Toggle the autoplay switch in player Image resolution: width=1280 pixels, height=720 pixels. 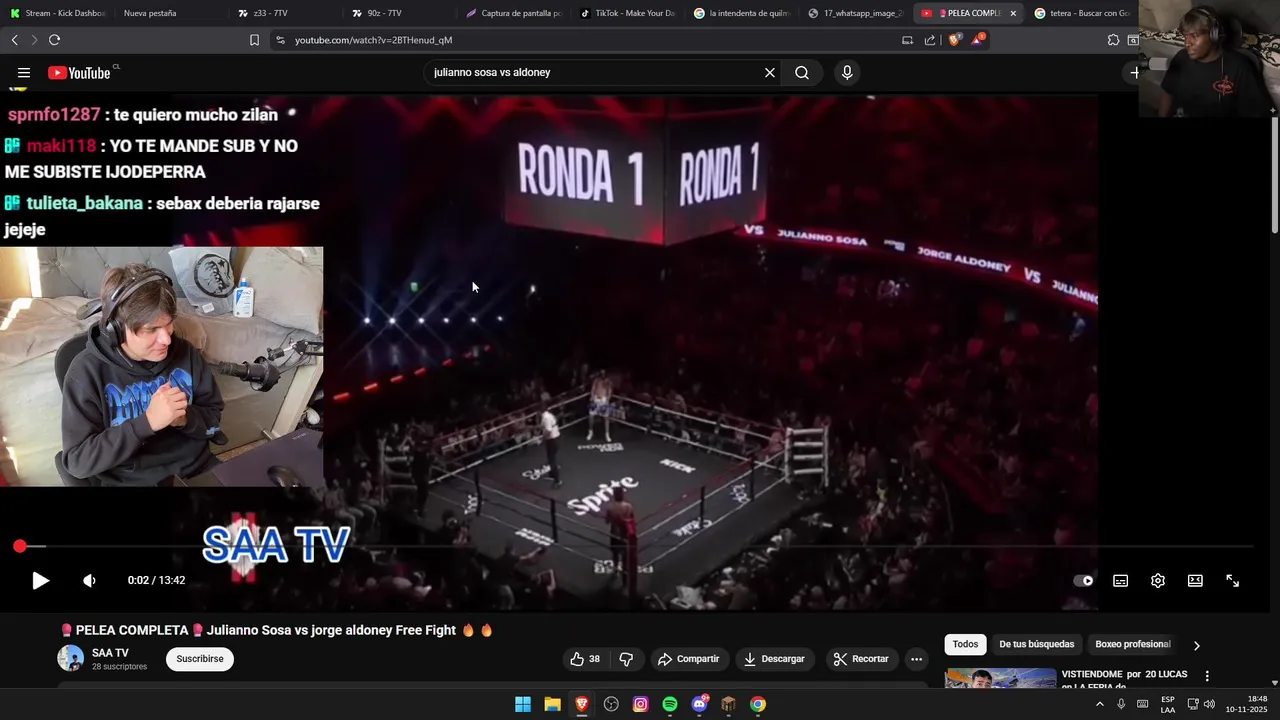point(1083,580)
